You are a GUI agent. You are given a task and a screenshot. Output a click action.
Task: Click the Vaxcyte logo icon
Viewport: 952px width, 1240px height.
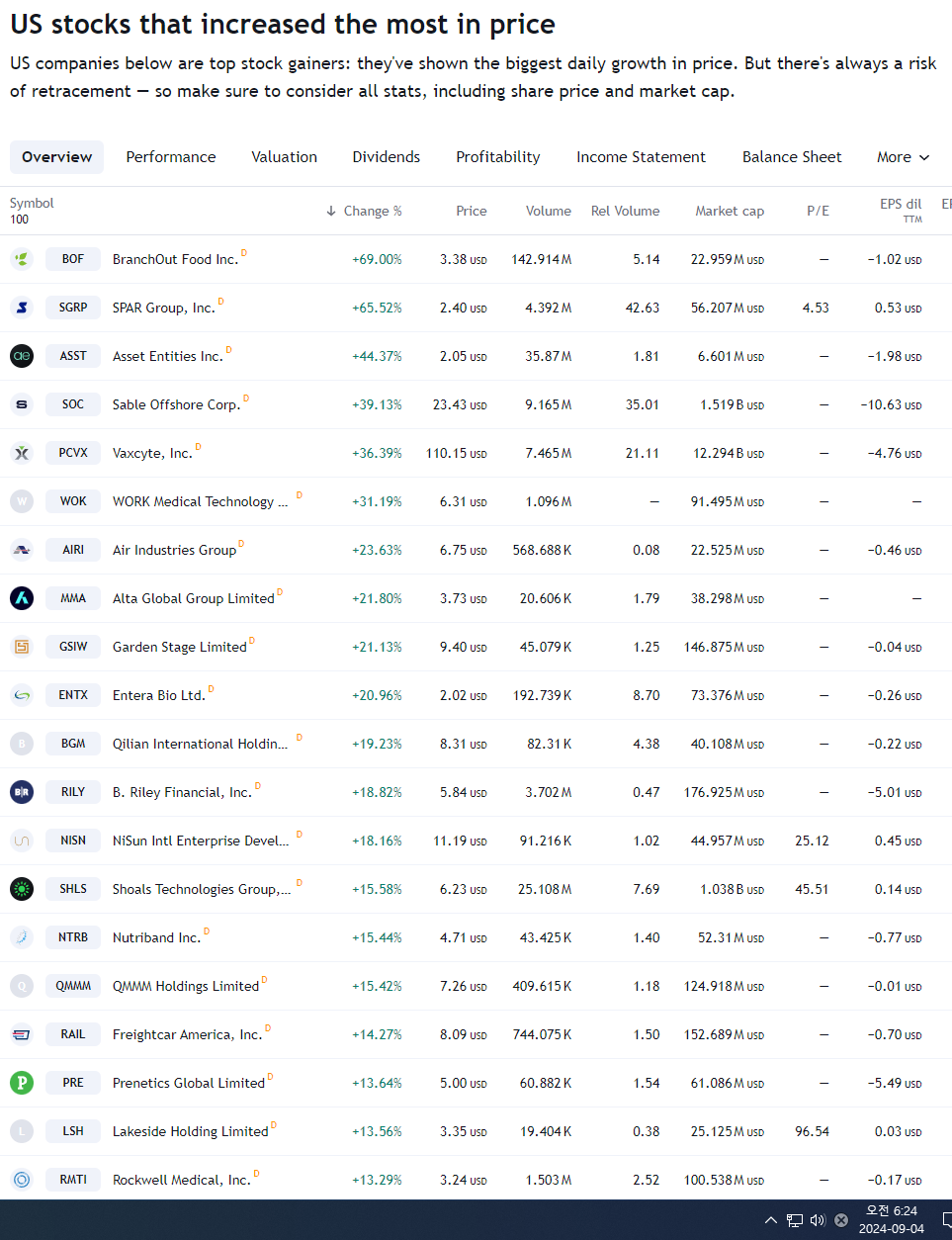pos(22,453)
